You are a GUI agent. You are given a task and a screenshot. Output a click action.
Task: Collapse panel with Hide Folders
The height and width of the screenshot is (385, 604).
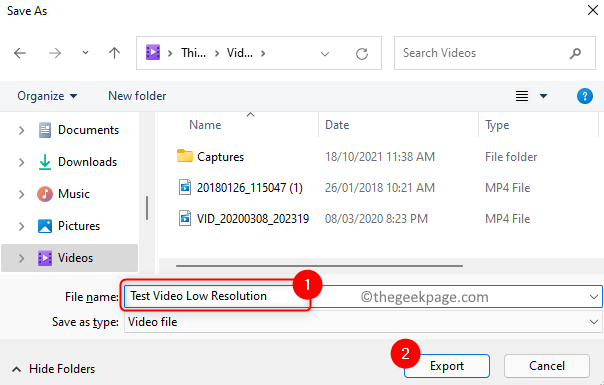tap(54, 369)
